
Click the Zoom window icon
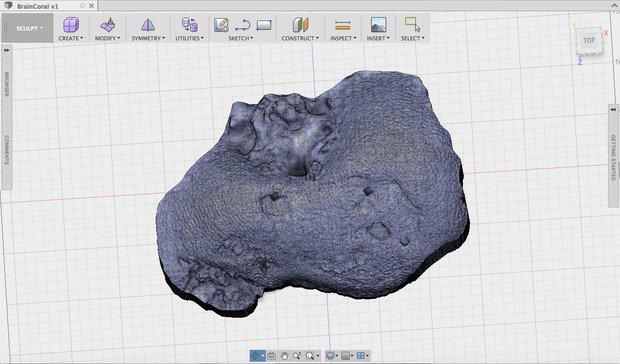coord(297,356)
